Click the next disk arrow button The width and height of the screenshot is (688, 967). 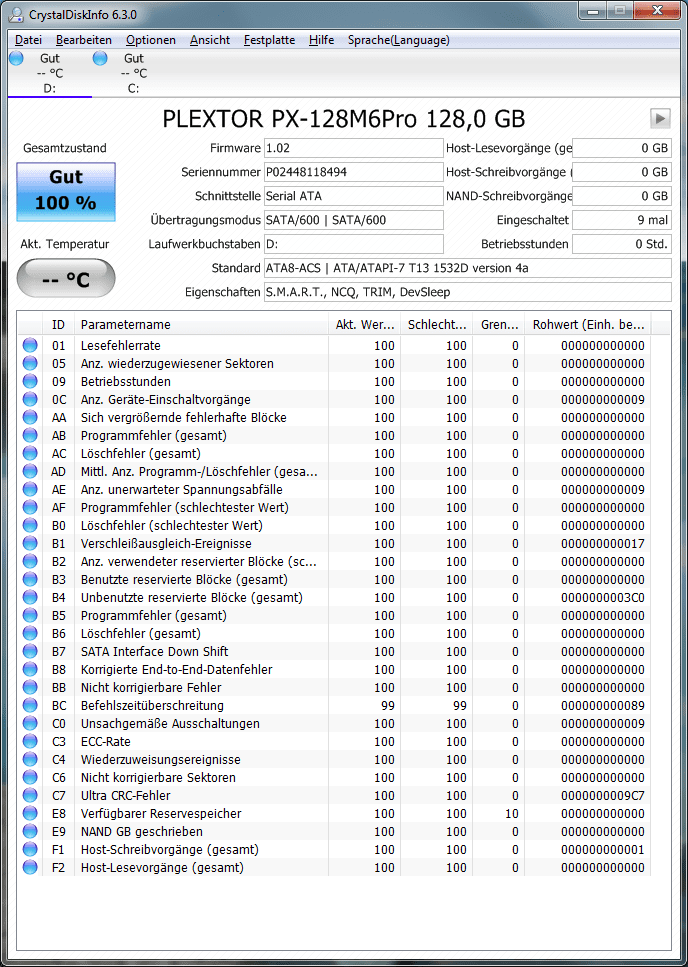[660, 118]
